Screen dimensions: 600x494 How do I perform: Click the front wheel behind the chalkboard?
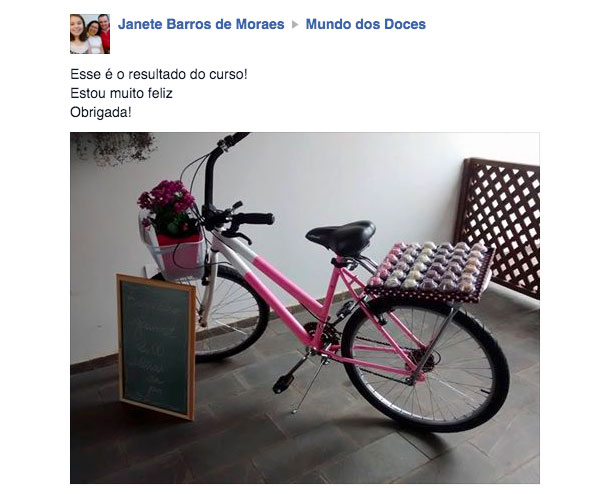coord(233,314)
